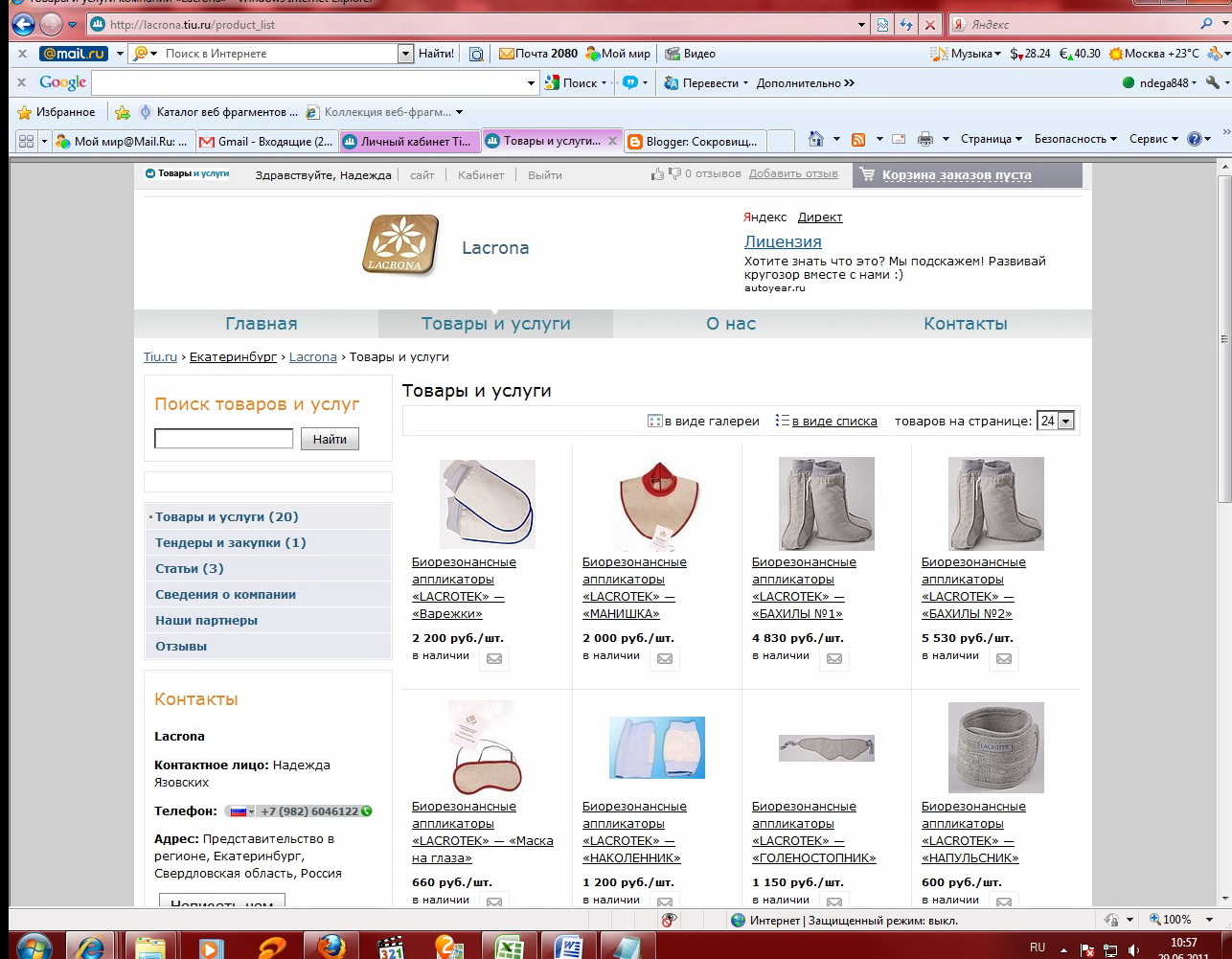Click the thumbs-up review icon
The height and width of the screenshot is (959, 1232).
pos(658,174)
